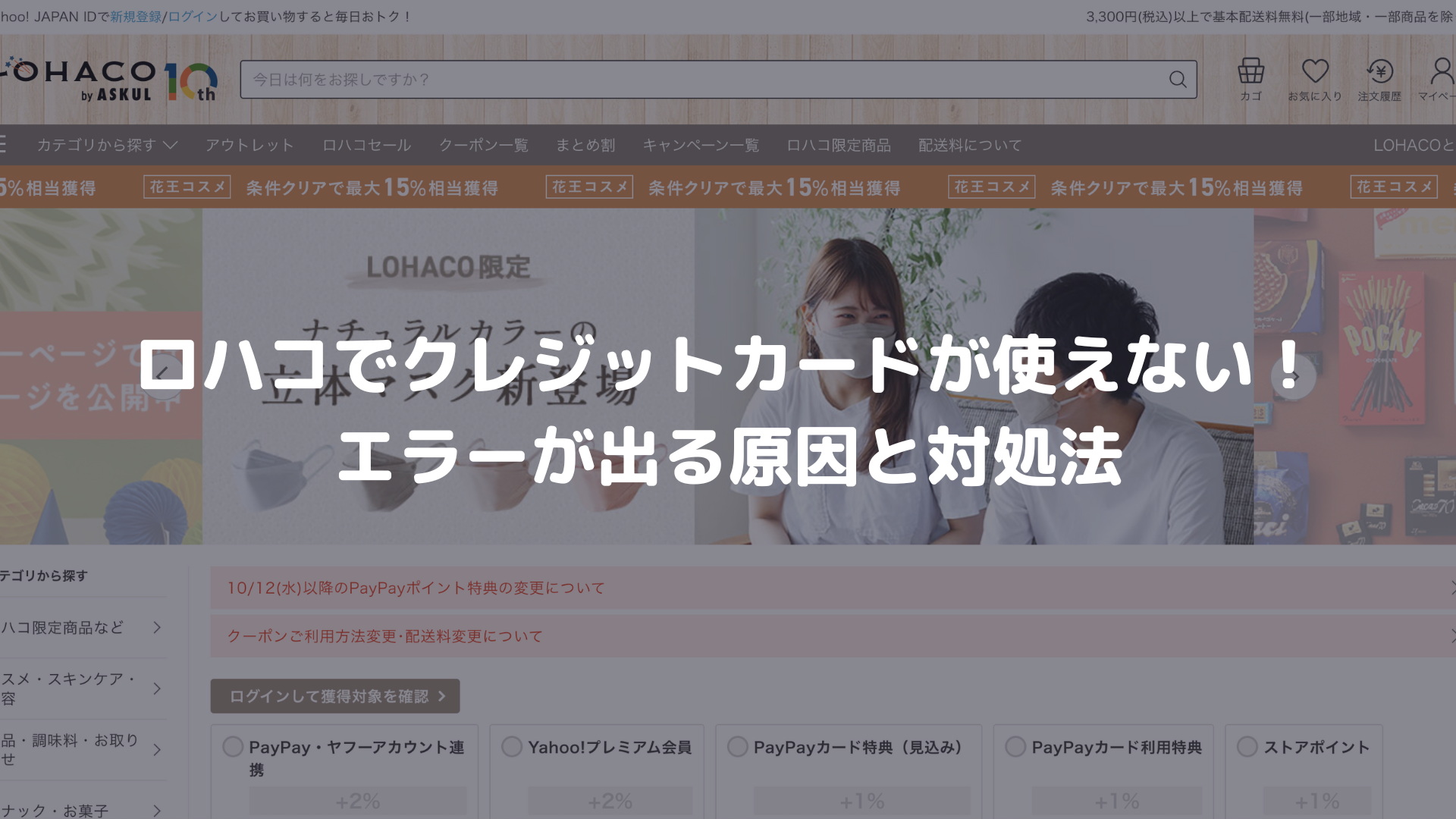The image size is (1456, 819).
Task: Open the クーポン一覧 menu item
Action: click(483, 145)
